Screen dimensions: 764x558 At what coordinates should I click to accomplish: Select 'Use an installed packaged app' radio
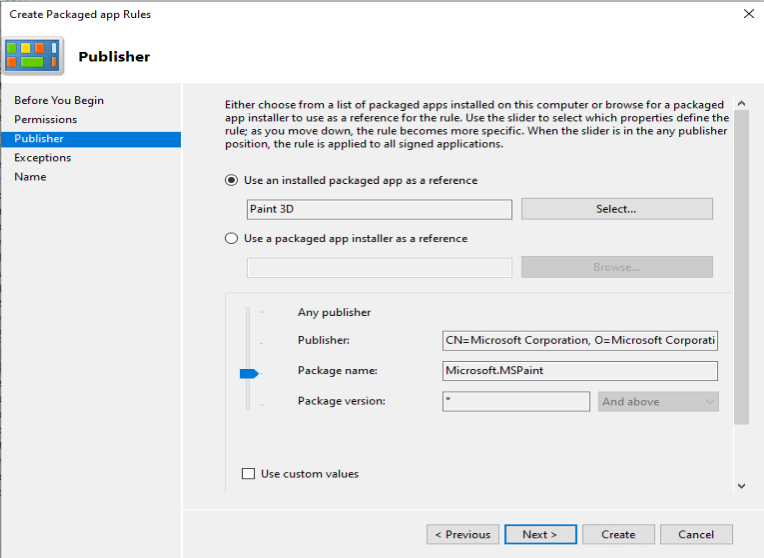click(231, 180)
